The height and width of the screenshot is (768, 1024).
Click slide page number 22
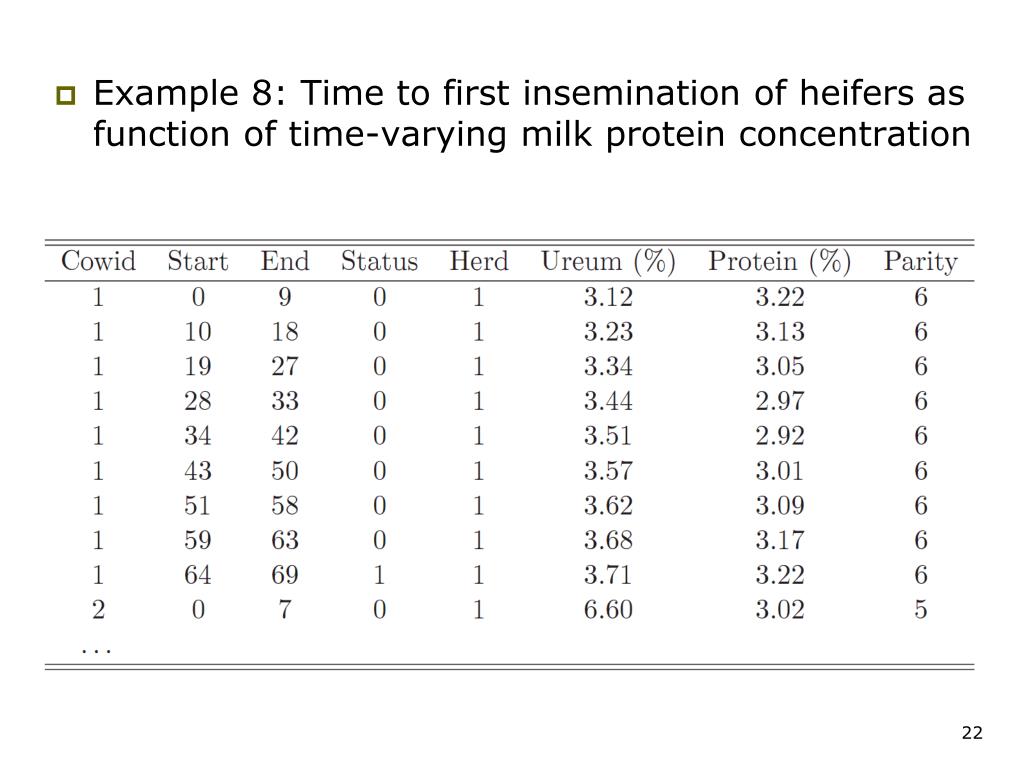(x=972, y=733)
